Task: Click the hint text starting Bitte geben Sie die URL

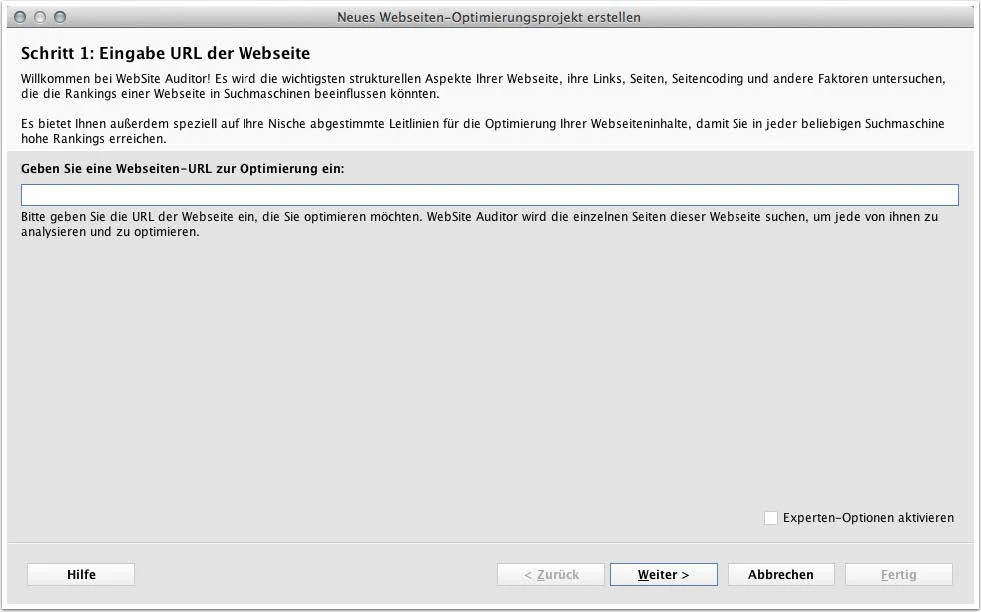Action: pyautogui.click(x=479, y=224)
